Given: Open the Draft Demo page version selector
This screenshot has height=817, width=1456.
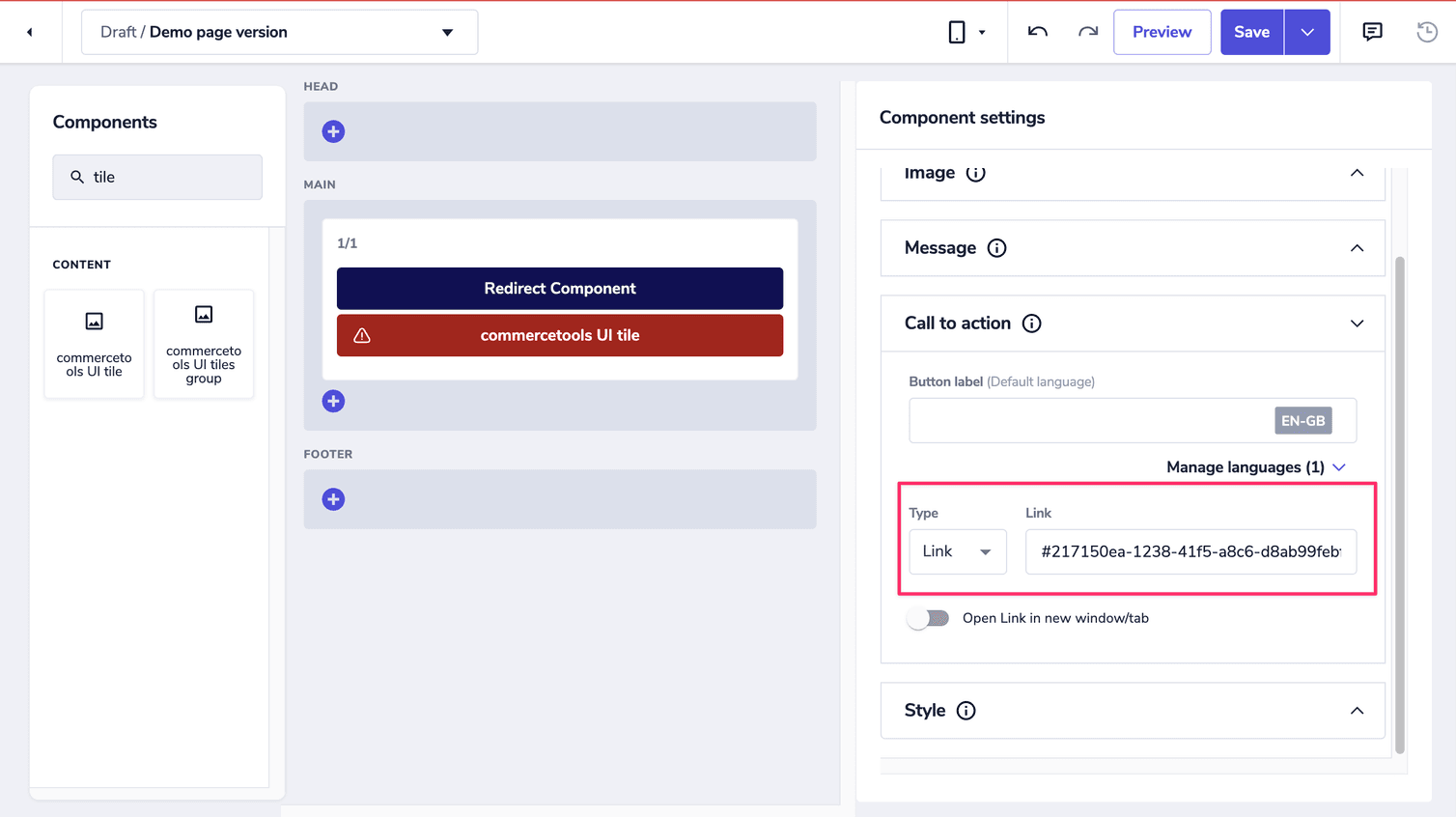Looking at the screenshot, I should 279,31.
